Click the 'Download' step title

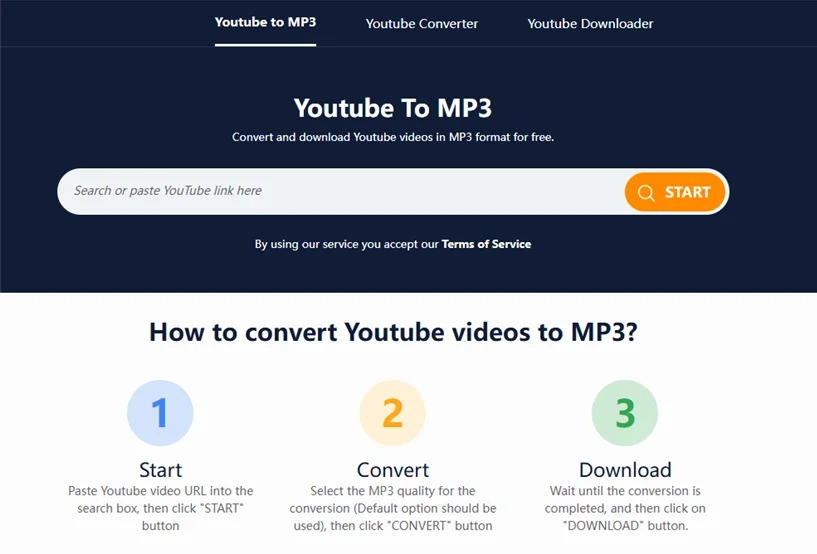625,470
